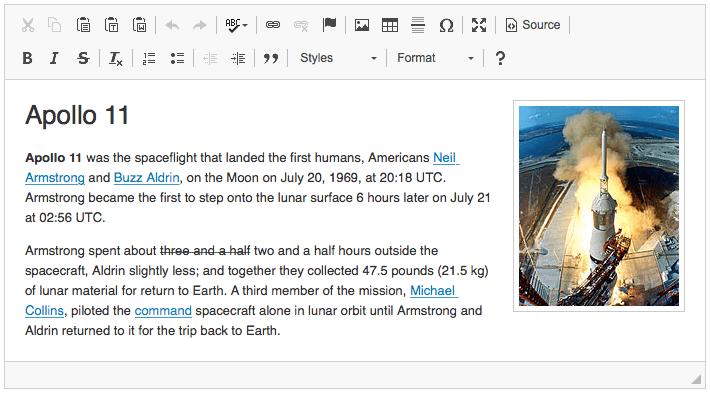This screenshot has height=393, width=710.
Task: Click the Apollo 11 heading
Action: 77,115
